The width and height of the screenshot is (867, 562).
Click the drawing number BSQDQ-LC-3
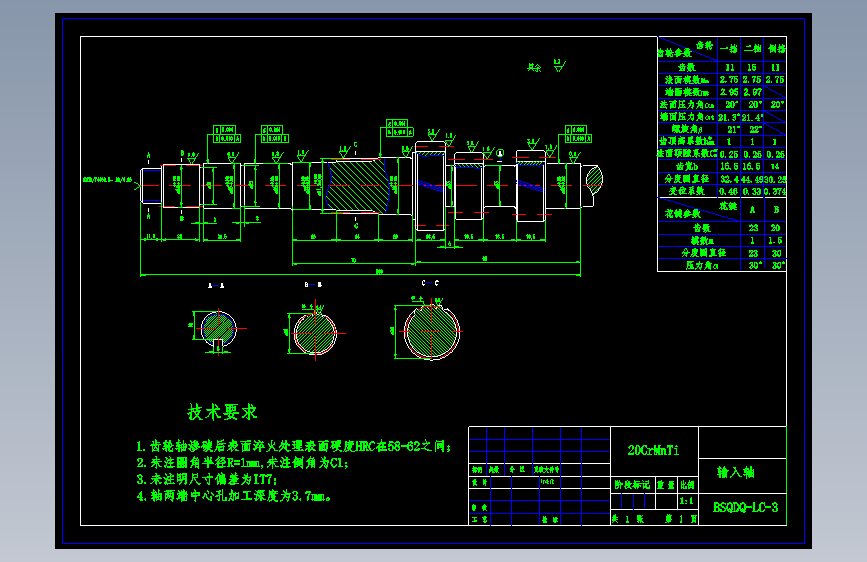tap(745, 507)
